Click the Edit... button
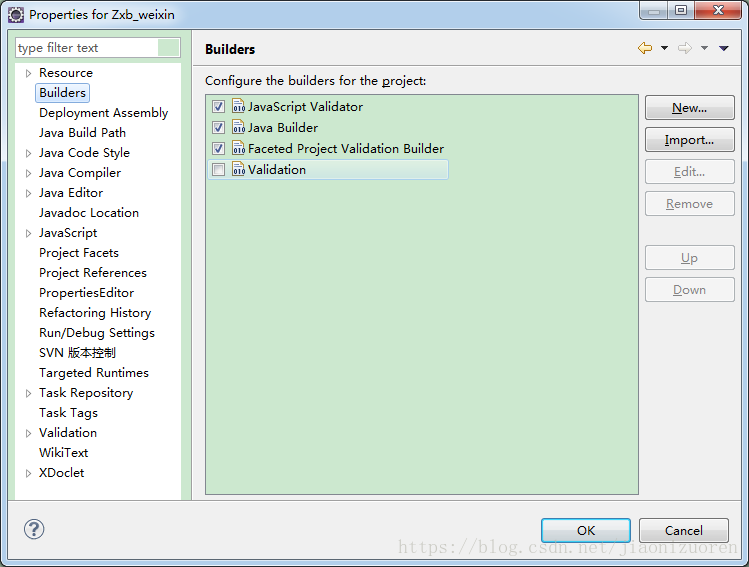749x567 pixels. [689, 171]
